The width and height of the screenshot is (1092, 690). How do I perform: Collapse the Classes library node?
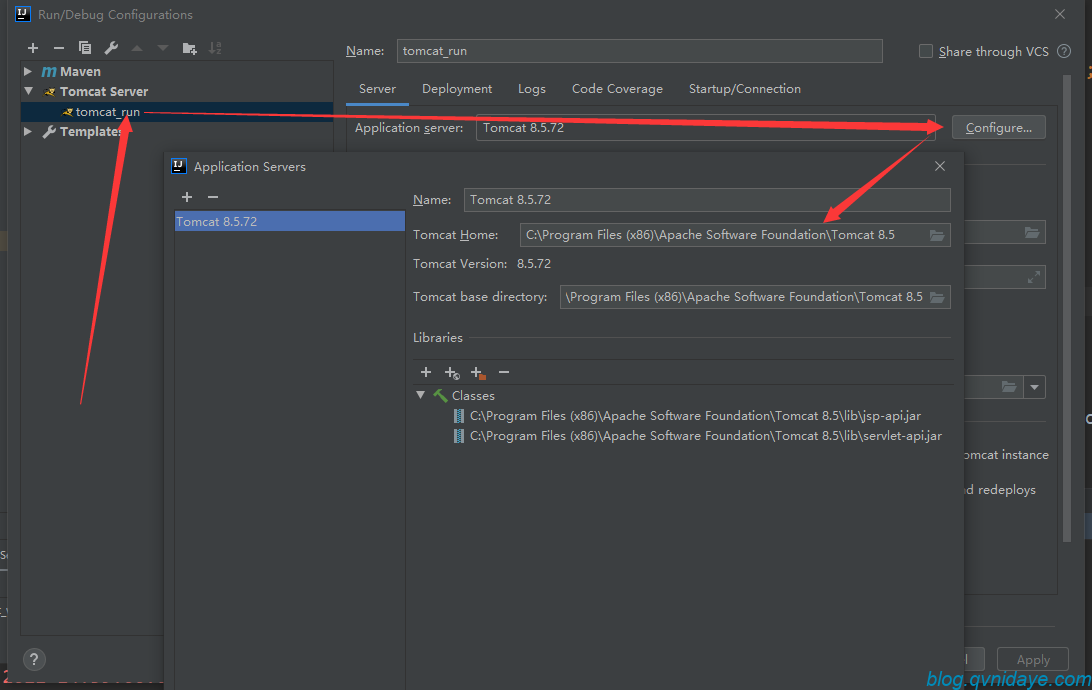pyautogui.click(x=421, y=395)
